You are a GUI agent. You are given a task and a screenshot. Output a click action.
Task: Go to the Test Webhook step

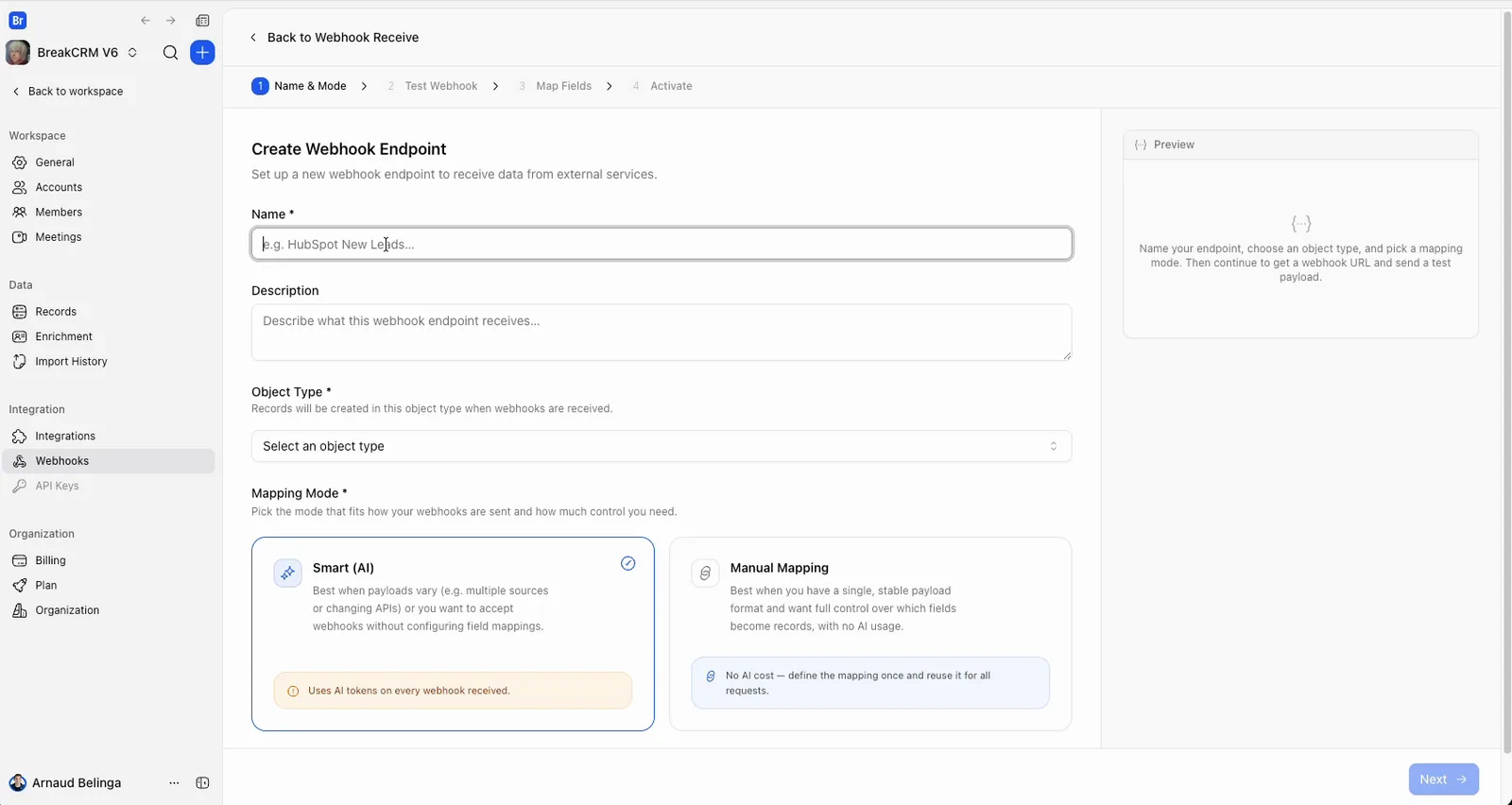coord(432,86)
